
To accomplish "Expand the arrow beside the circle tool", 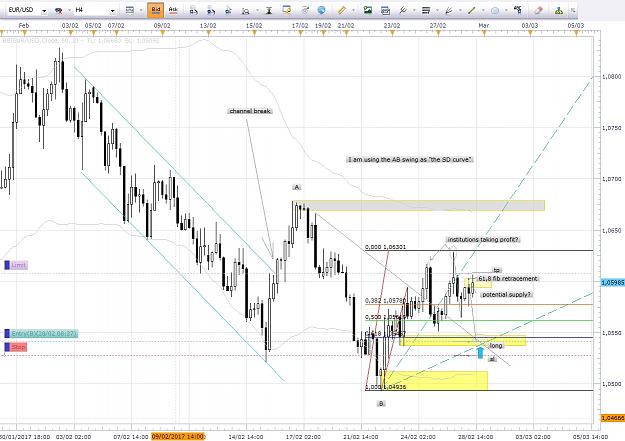I will coord(506,10).
